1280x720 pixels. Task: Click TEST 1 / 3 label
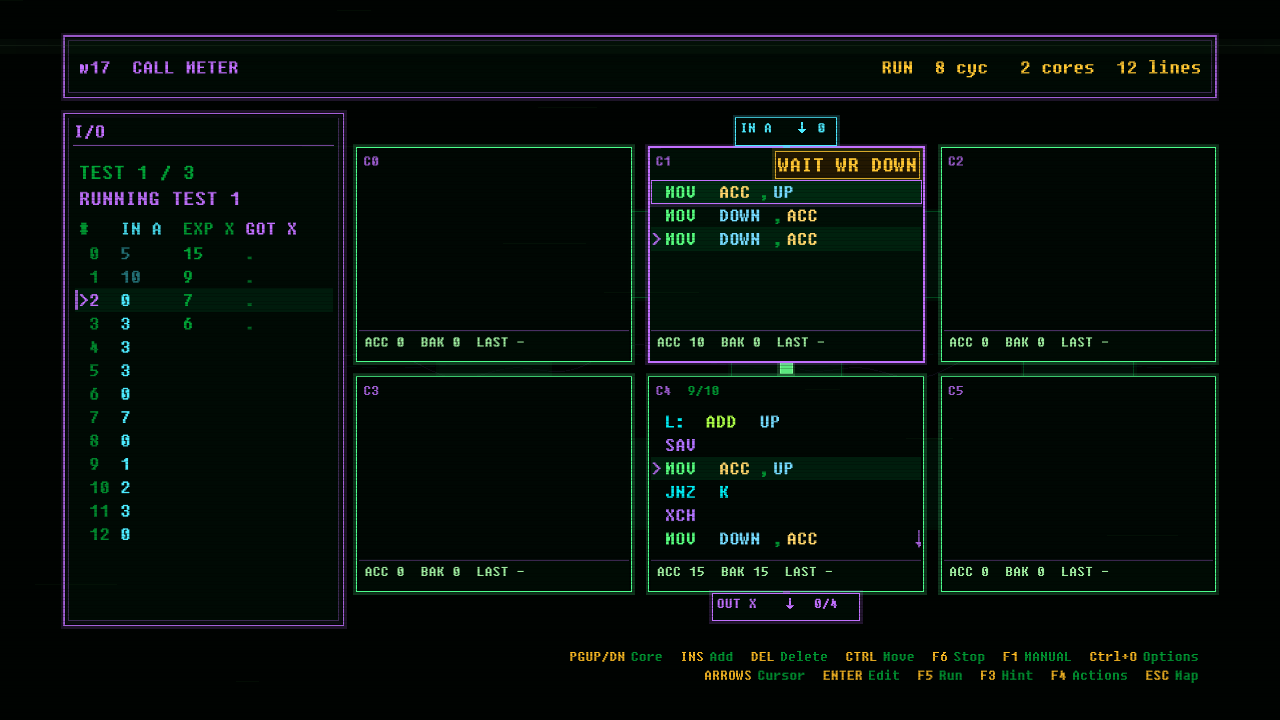click(x=137, y=173)
